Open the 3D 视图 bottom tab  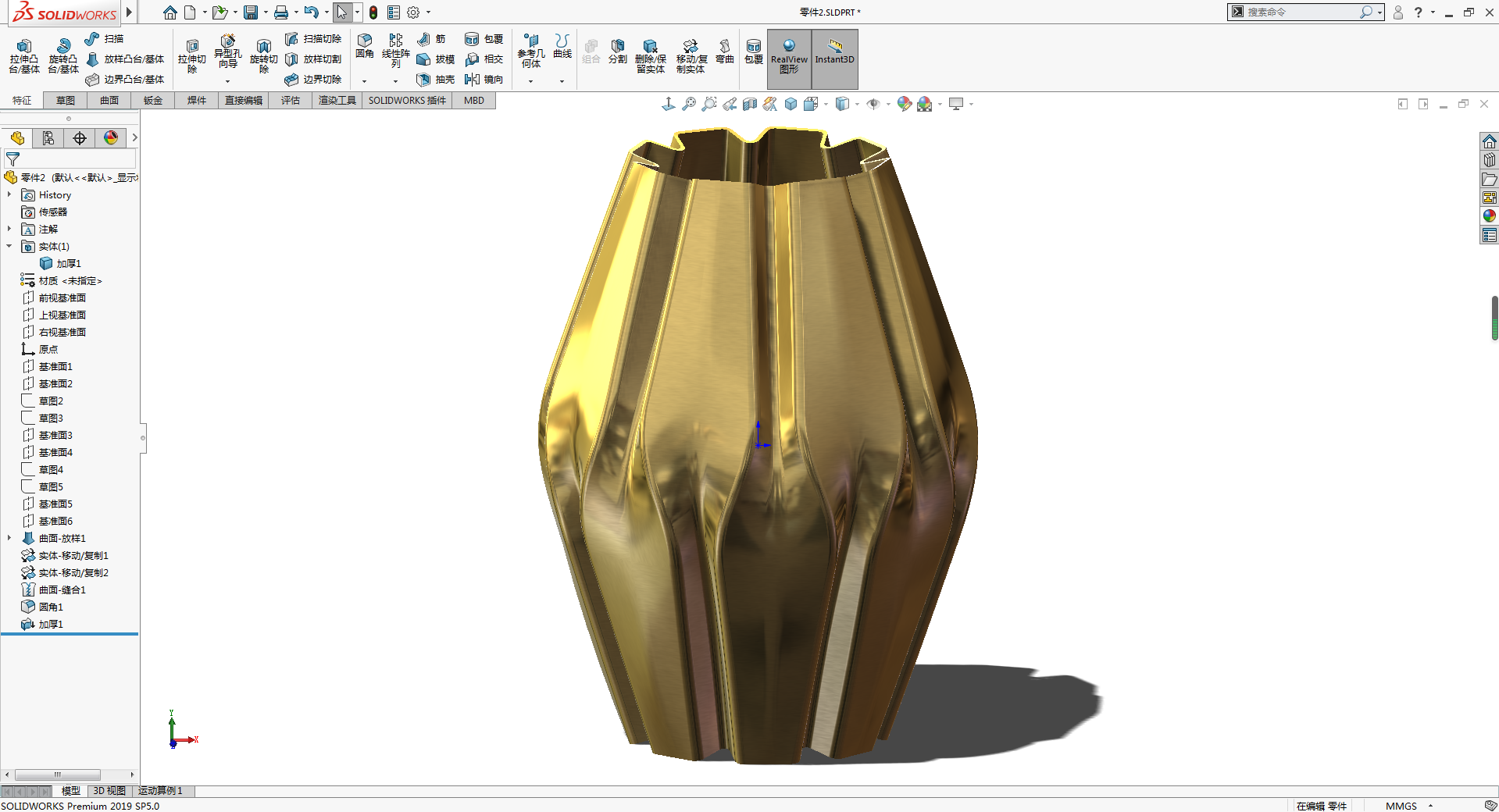(x=109, y=791)
